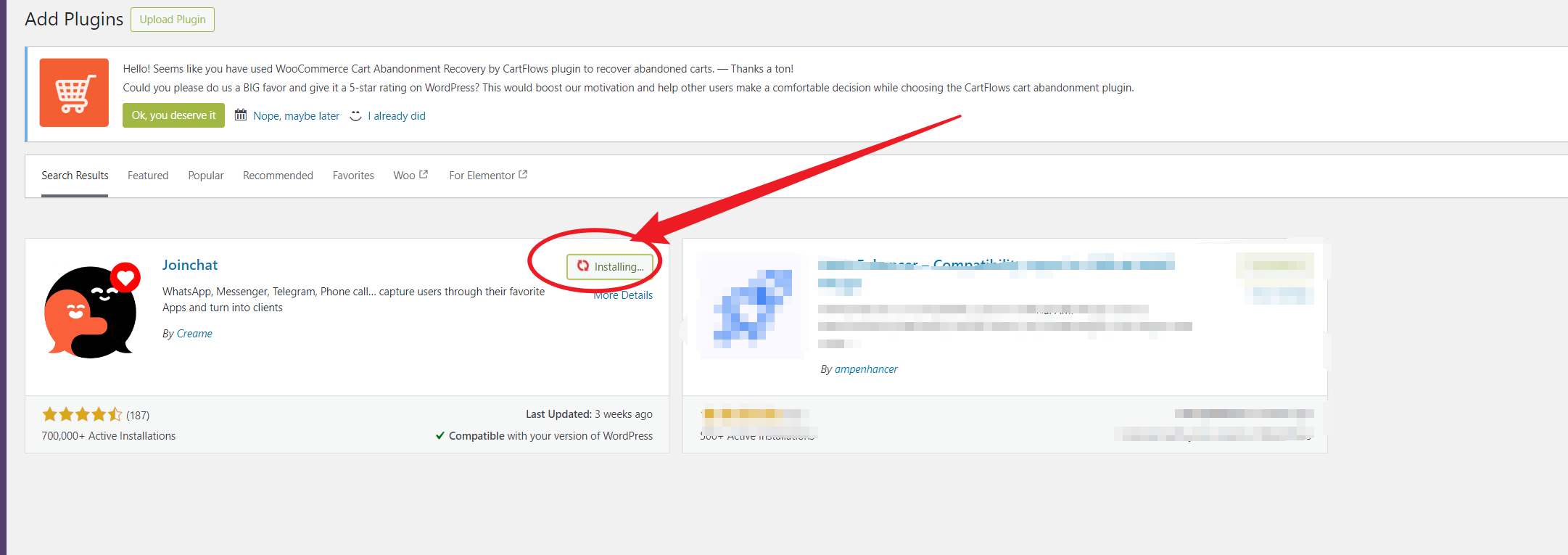The image size is (1568, 555).
Task: Click the CartFlows orange shopping cart icon
Action: [74, 93]
